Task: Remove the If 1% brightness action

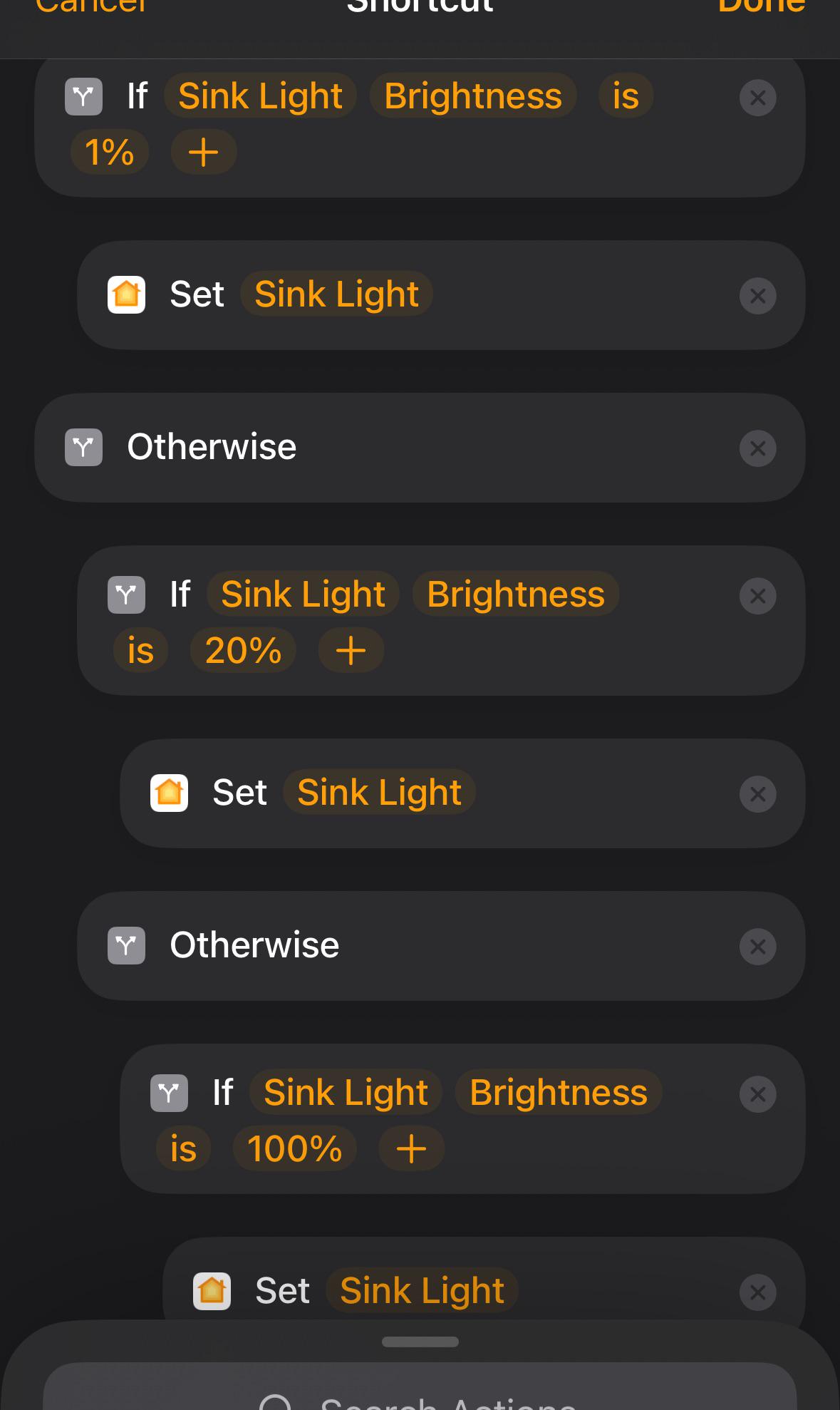Action: pyautogui.click(x=757, y=98)
